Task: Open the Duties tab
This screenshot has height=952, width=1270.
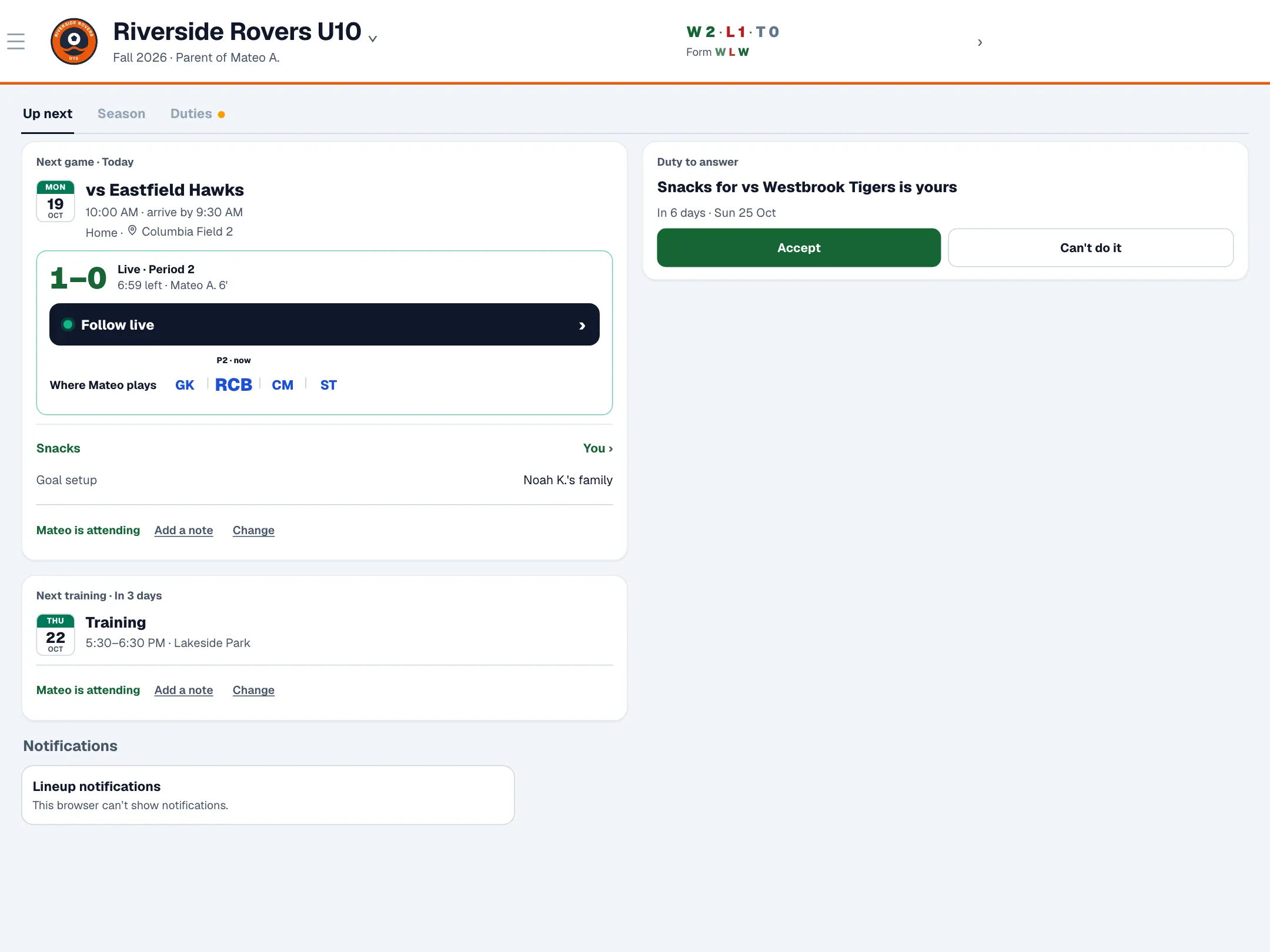Action: pos(198,114)
